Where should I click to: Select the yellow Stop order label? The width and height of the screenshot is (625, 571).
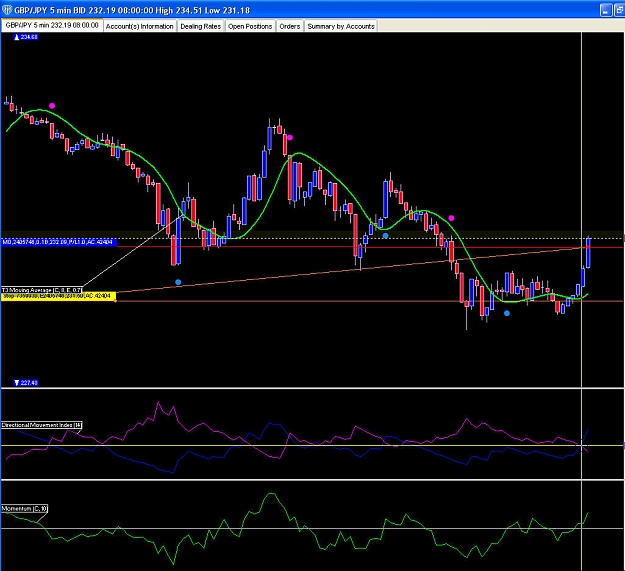point(58,296)
